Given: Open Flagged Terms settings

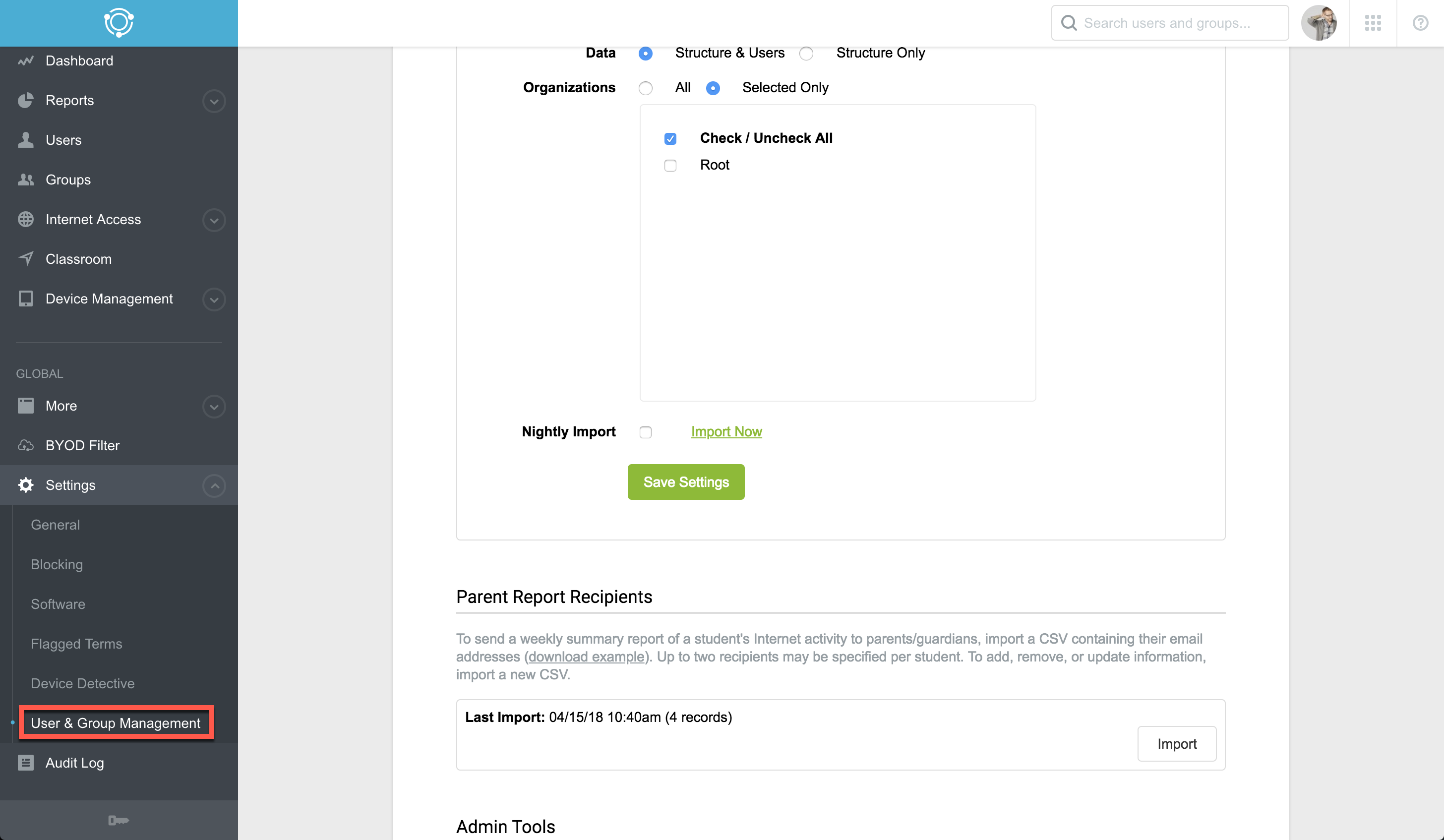Looking at the screenshot, I should [x=76, y=644].
